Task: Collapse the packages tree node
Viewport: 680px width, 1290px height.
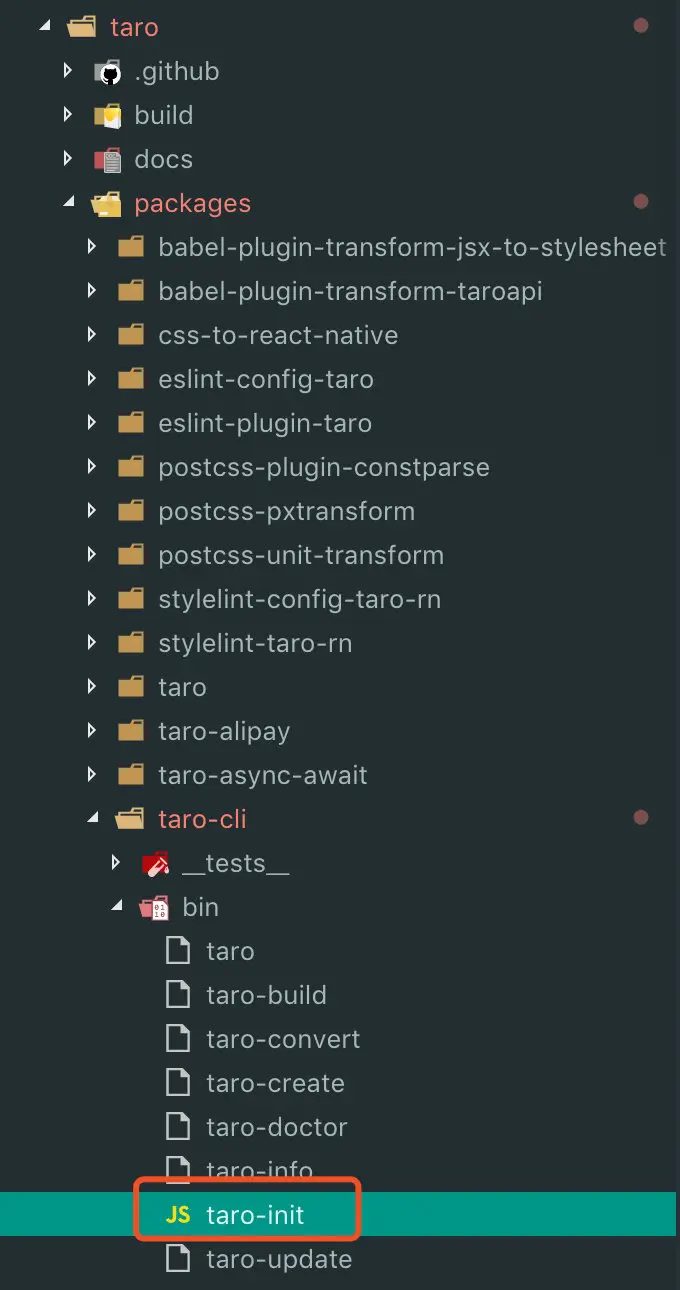Action: 68,201
